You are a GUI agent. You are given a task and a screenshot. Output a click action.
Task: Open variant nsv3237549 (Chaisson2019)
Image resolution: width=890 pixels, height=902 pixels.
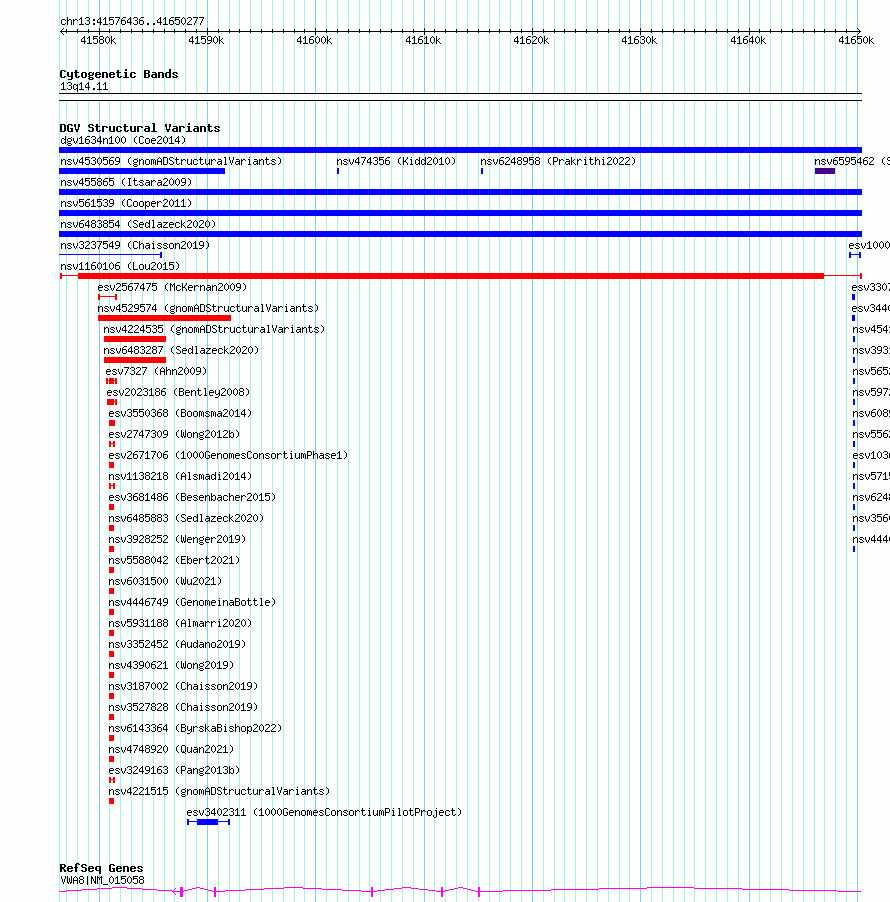(135, 245)
